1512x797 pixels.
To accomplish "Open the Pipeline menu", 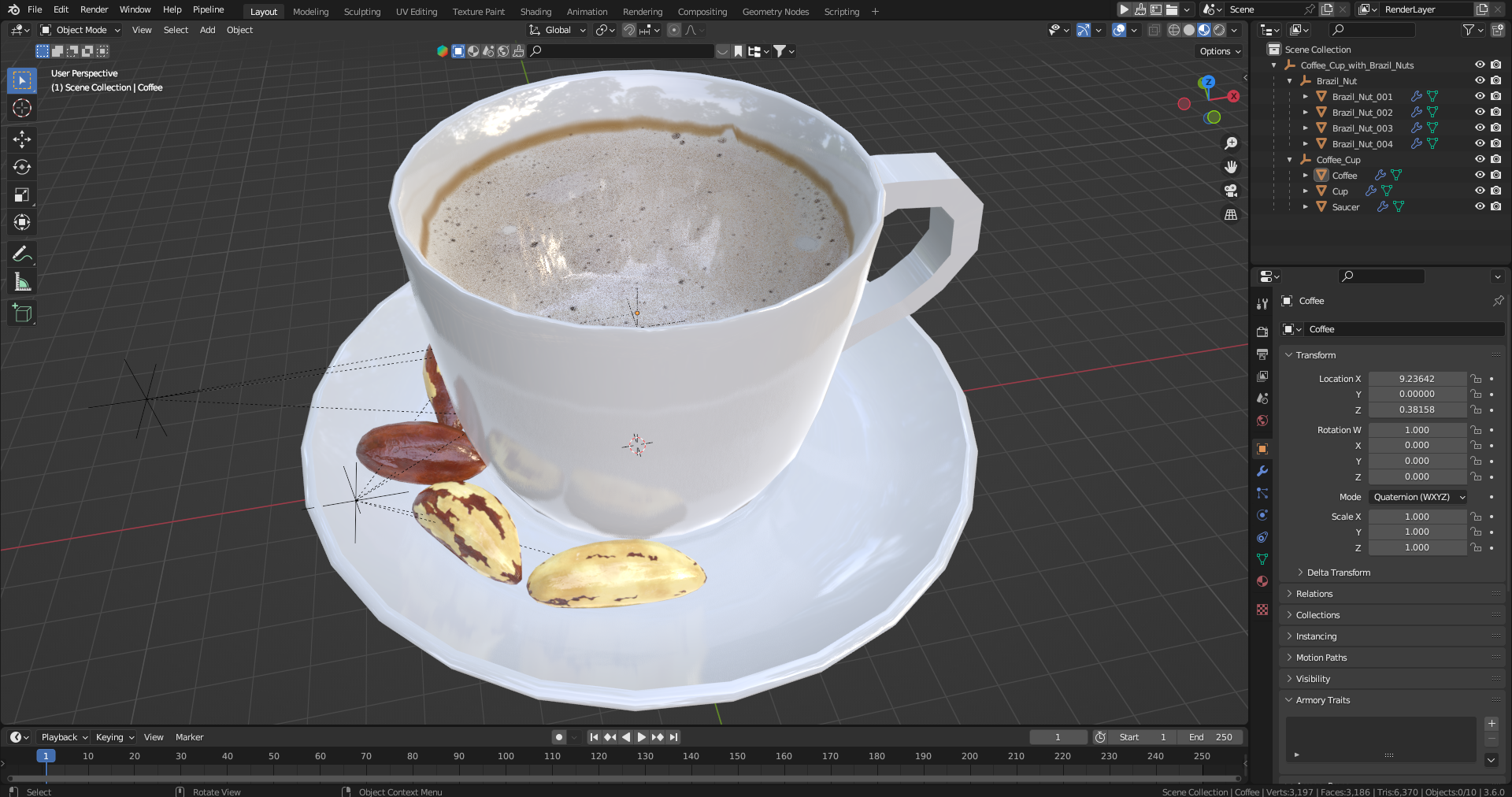I will click(x=208, y=9).
